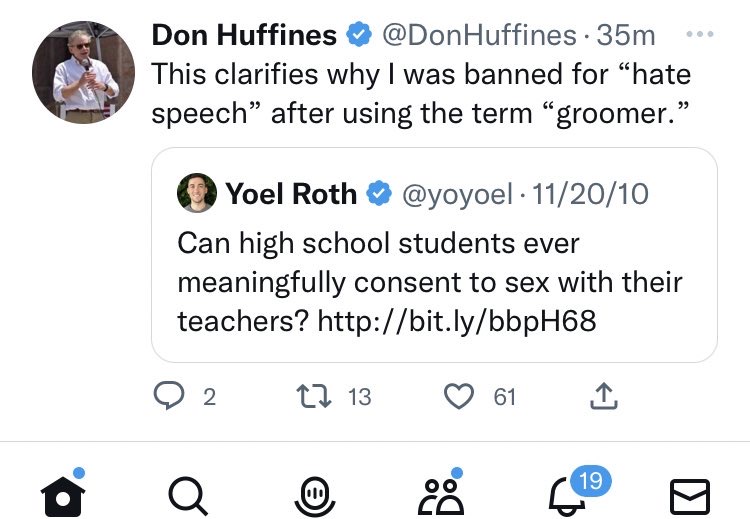The image size is (750, 519).
Task: Like the tweet with heart icon
Action: click(459, 397)
